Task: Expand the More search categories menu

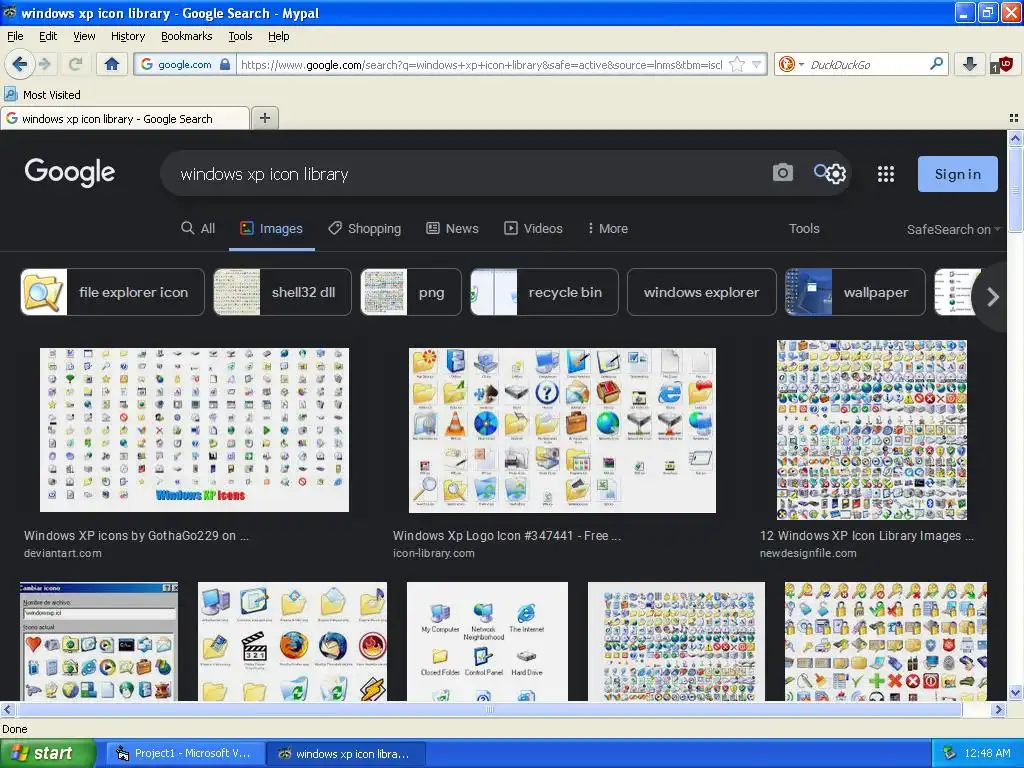Action: [x=608, y=229]
